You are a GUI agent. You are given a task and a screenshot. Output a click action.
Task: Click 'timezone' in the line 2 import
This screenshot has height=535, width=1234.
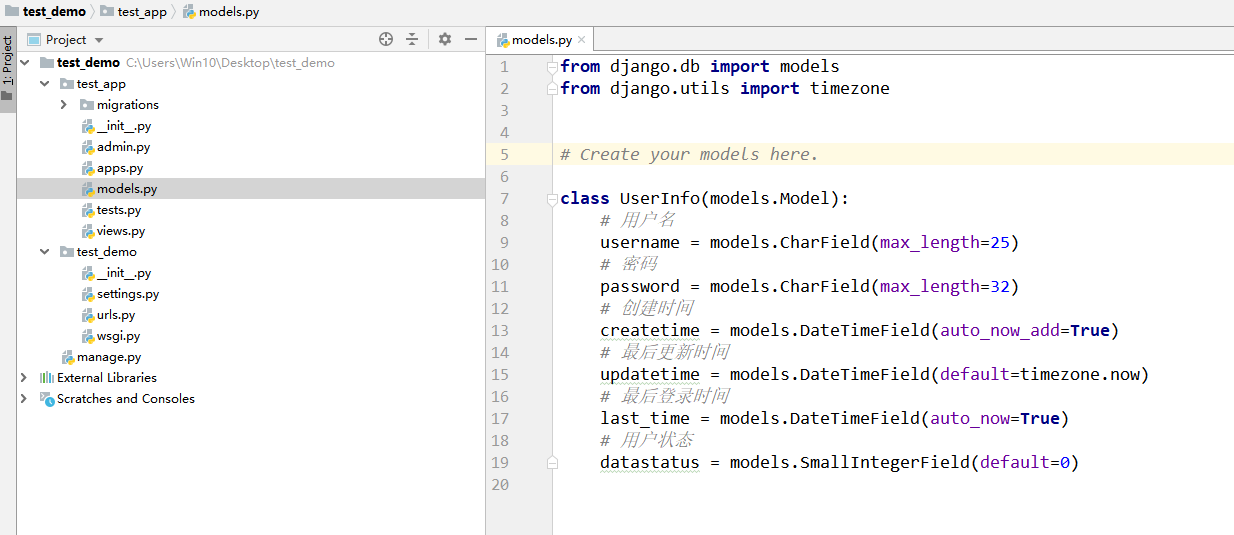click(x=849, y=88)
